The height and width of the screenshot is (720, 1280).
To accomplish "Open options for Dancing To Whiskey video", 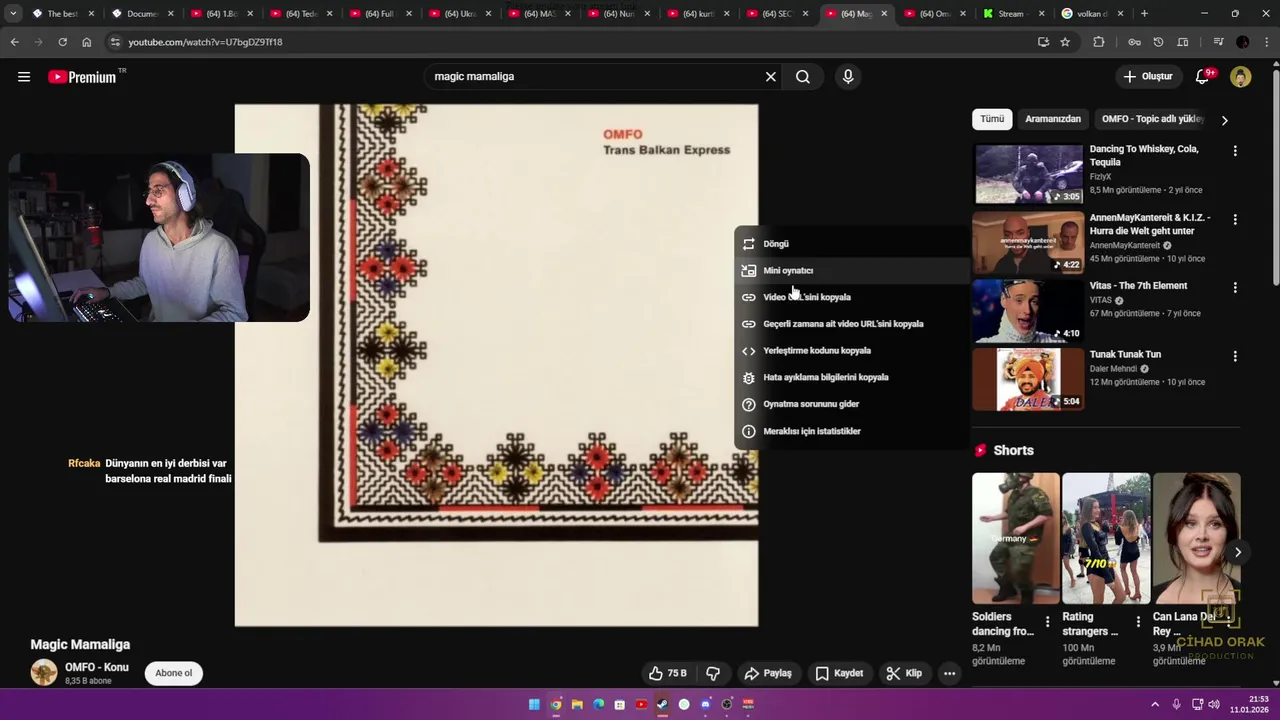I will 1235,151.
